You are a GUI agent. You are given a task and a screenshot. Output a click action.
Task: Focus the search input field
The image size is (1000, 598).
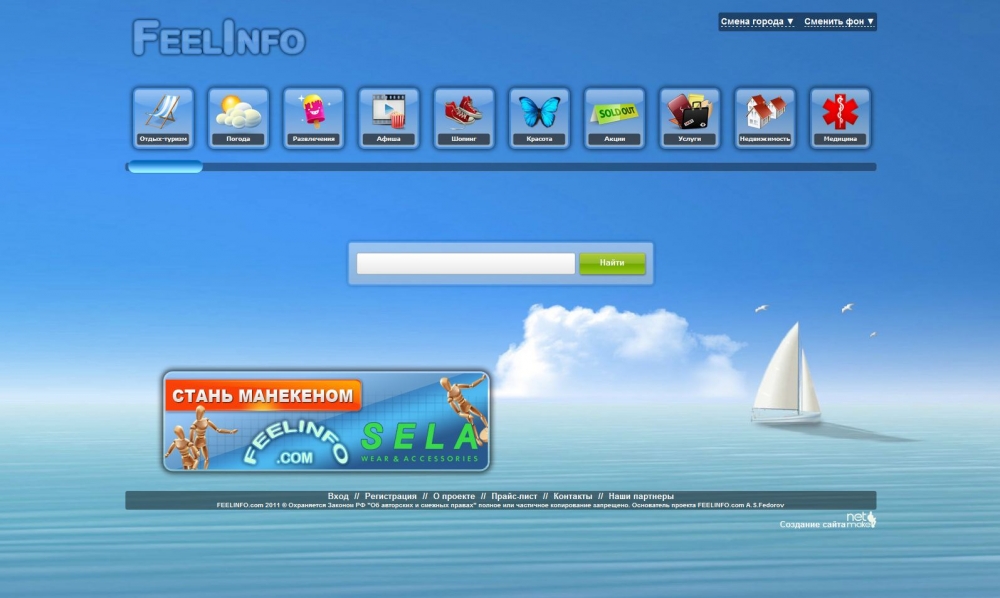[x=466, y=263]
